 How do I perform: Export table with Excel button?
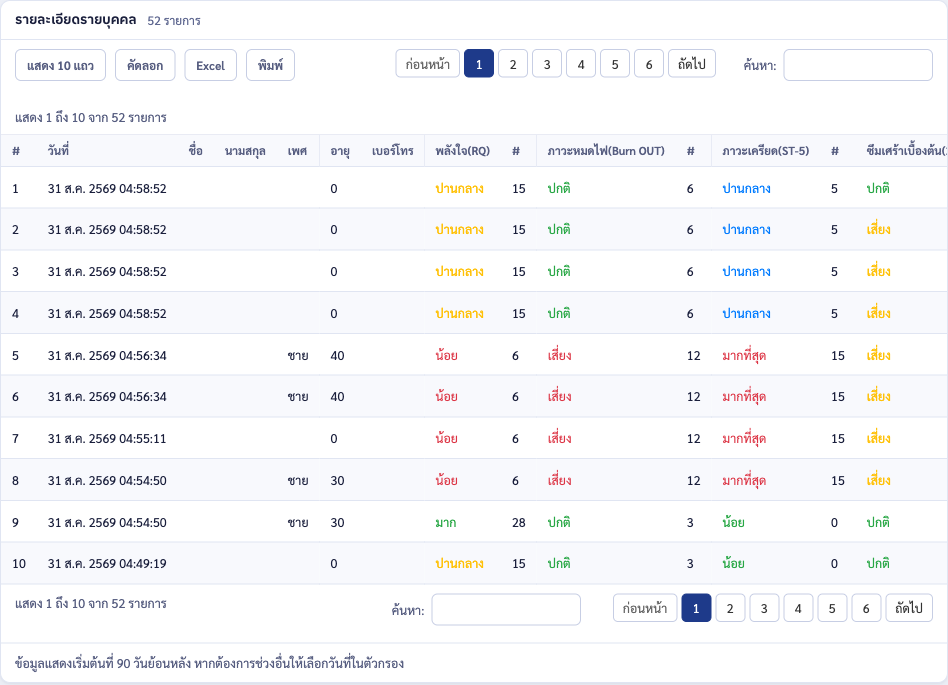pyautogui.click(x=210, y=65)
